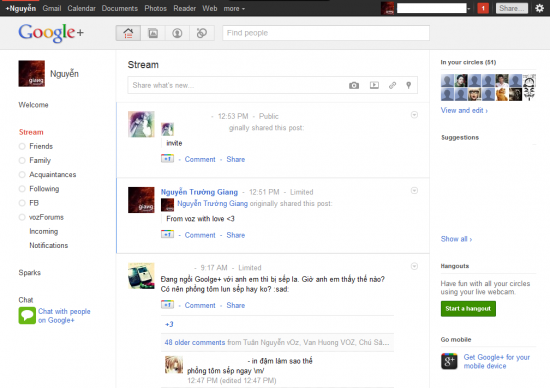Open Documents from the top bar
This screenshot has width=550, height=388.
pos(120,8)
